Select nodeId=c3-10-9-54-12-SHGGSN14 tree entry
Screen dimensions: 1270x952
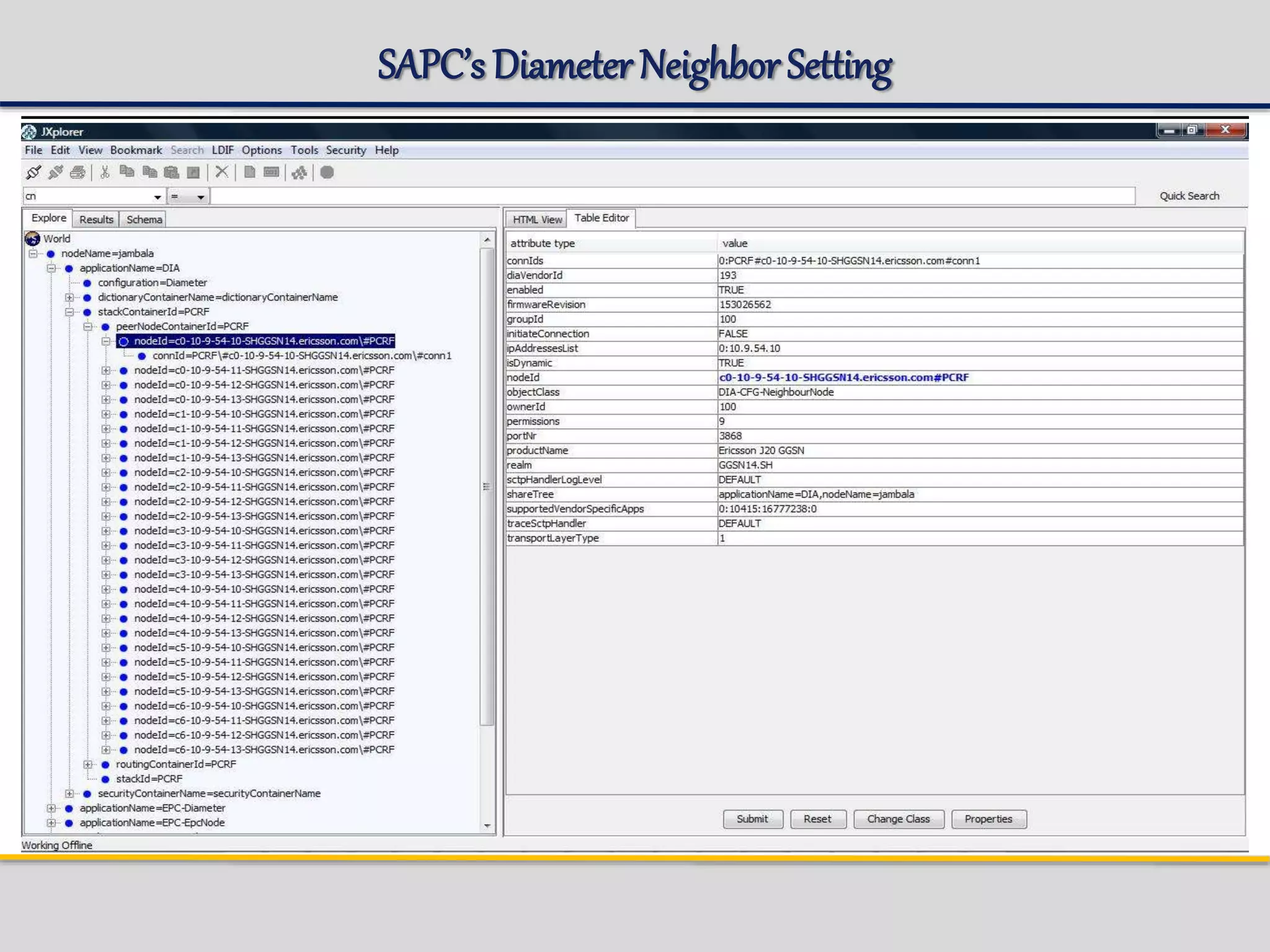(x=264, y=560)
